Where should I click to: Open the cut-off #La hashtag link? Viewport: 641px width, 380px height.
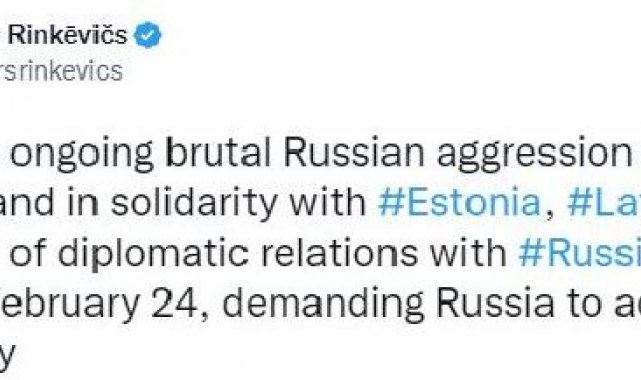click(x=604, y=202)
